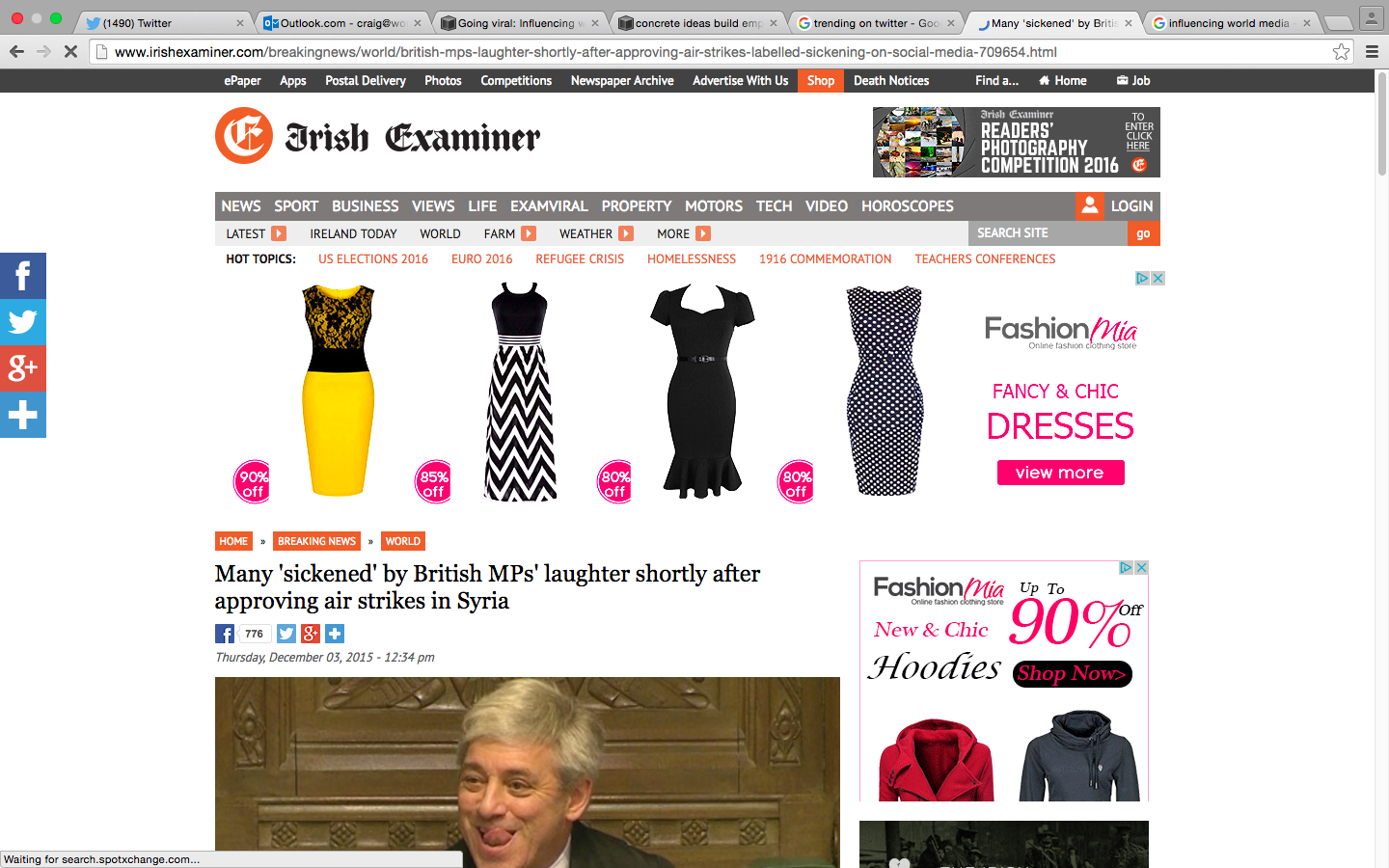Click the view more button in dresses ad
The image size is (1389, 868).
coord(1060,473)
